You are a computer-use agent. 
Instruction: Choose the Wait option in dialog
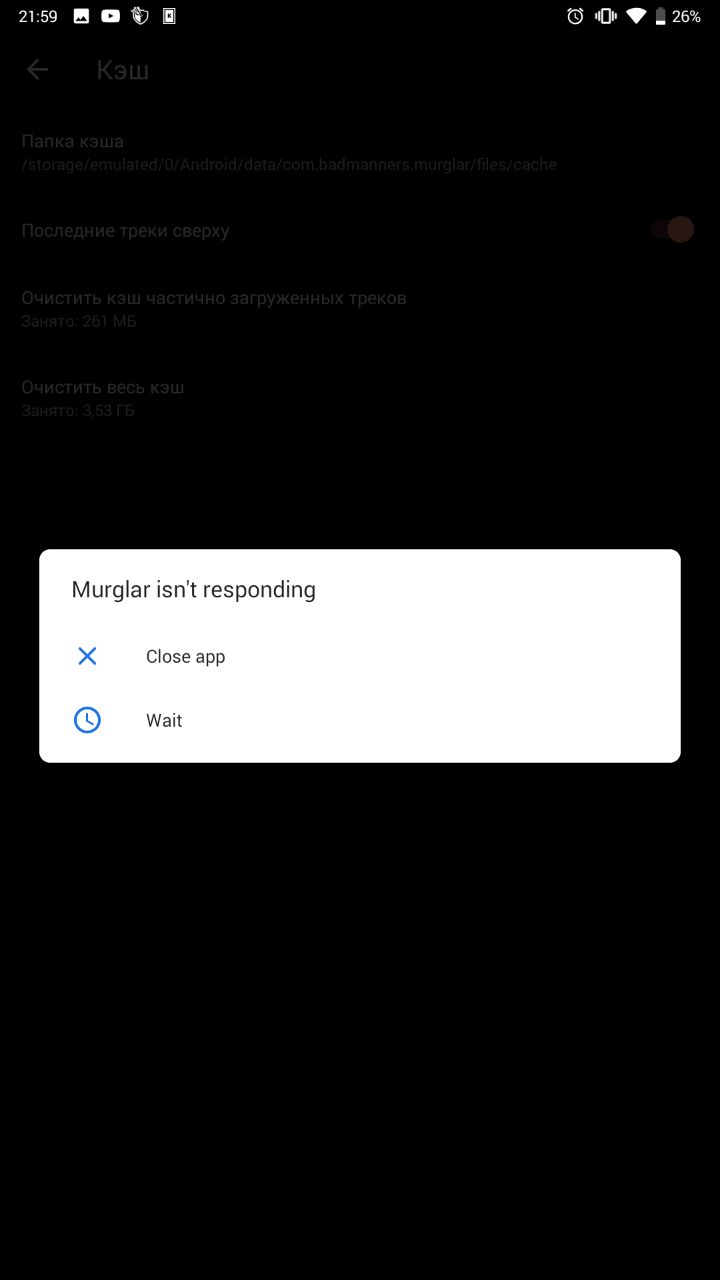pyautogui.click(x=360, y=720)
